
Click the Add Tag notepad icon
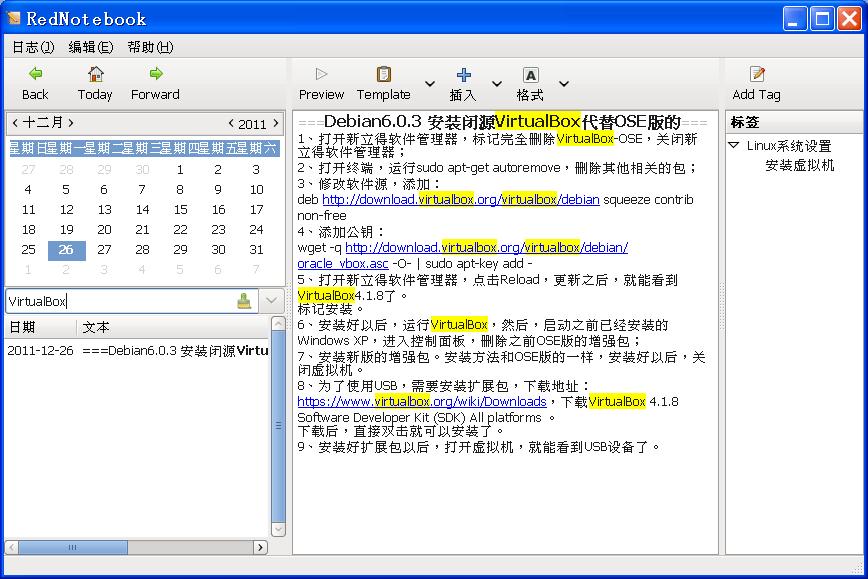click(757, 74)
